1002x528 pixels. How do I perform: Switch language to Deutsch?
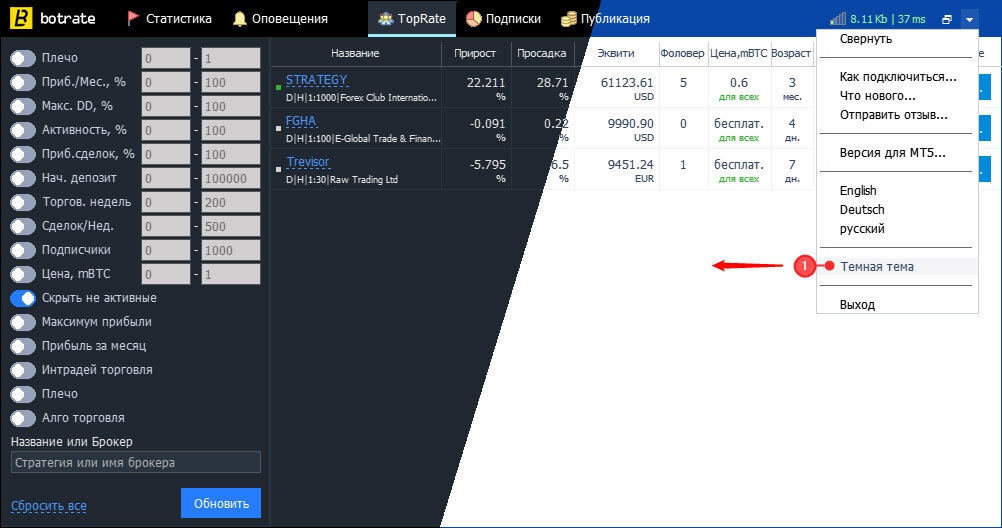pyautogui.click(x=861, y=210)
